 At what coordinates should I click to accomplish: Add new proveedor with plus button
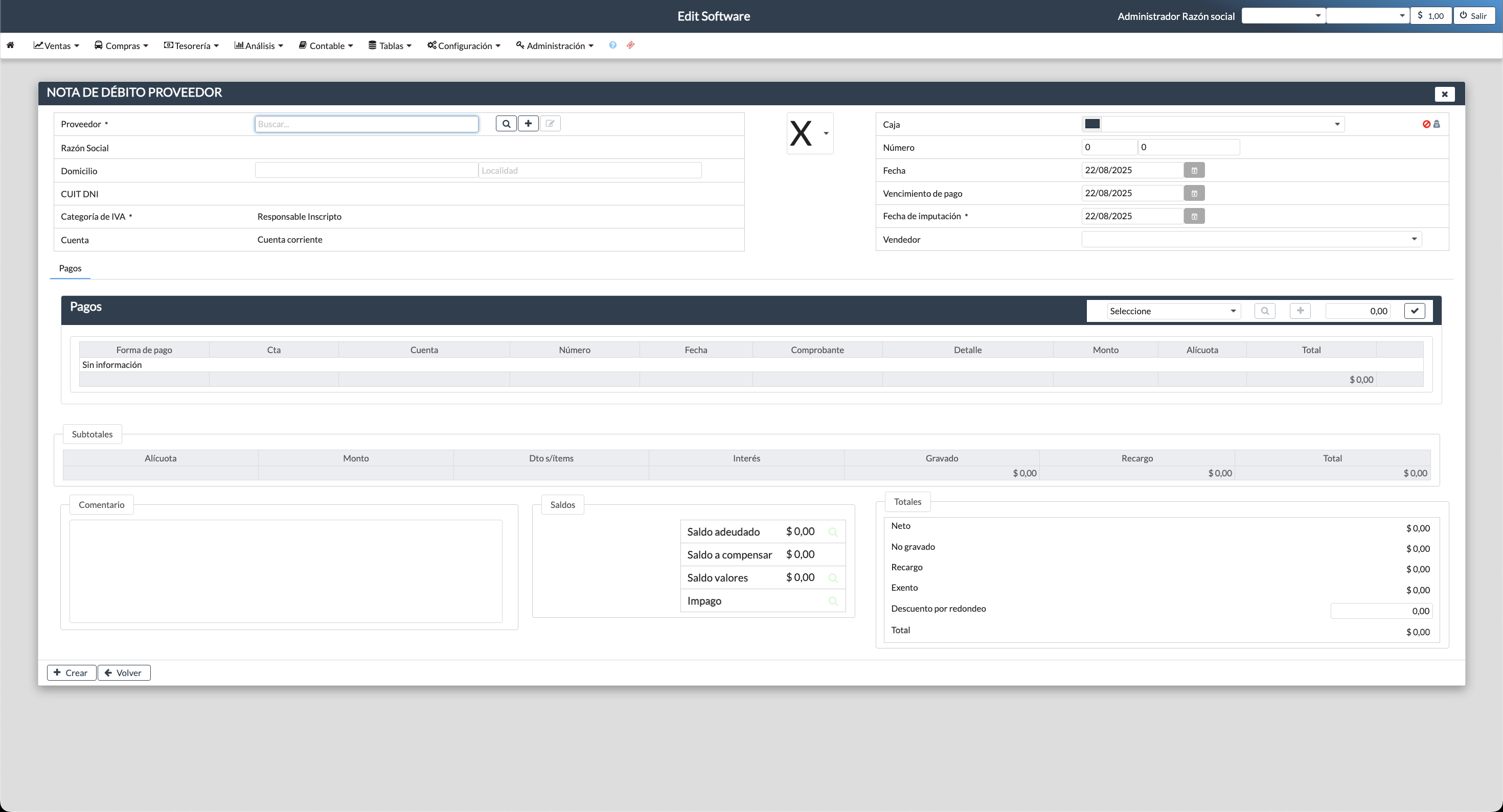click(x=528, y=124)
